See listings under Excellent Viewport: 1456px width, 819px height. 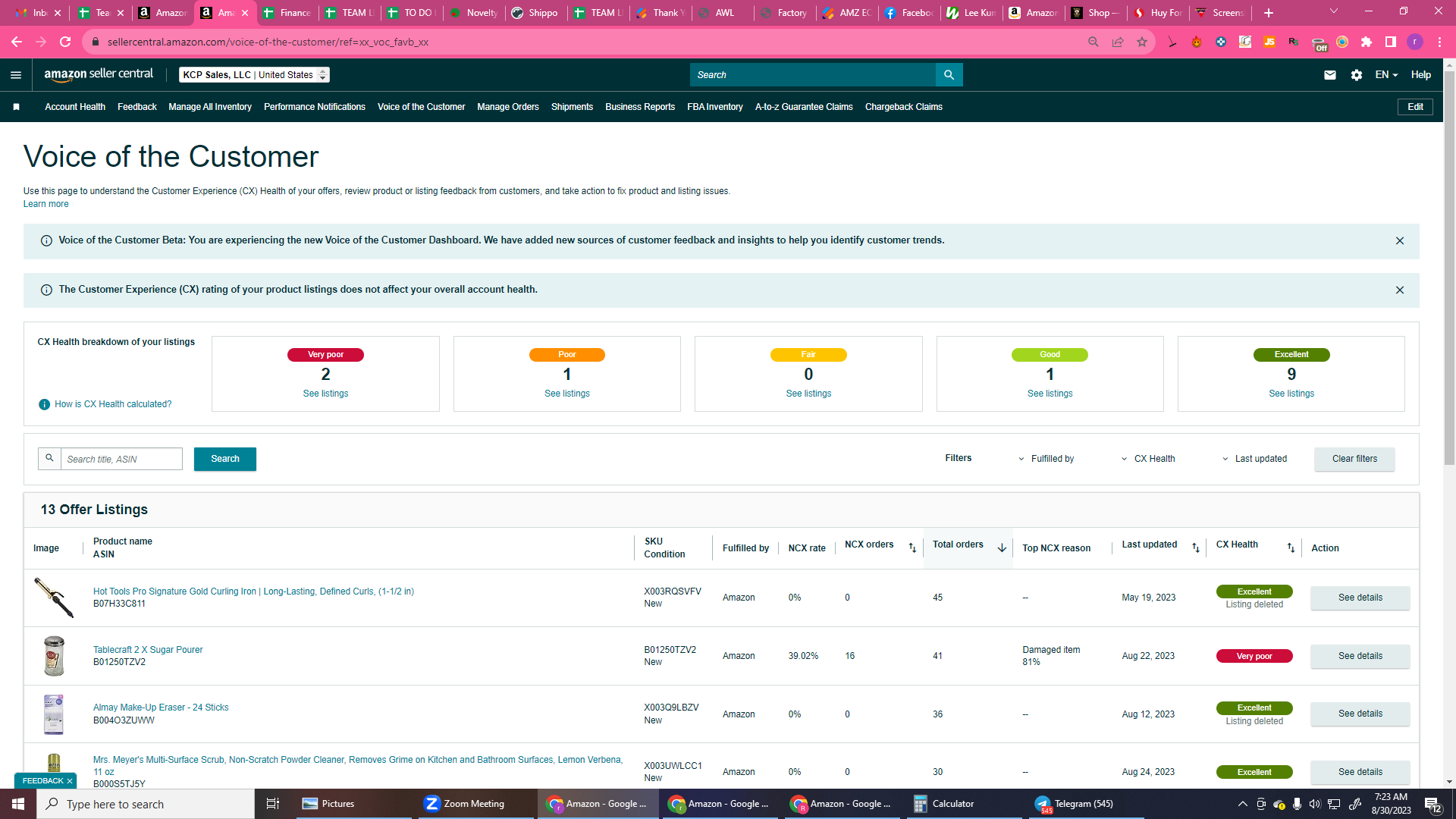pos(1291,394)
